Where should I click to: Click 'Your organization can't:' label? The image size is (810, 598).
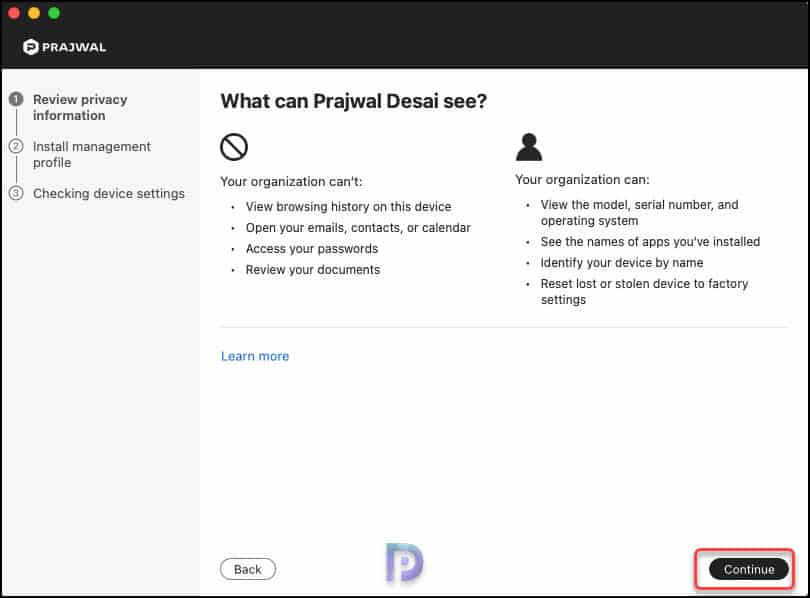click(291, 182)
